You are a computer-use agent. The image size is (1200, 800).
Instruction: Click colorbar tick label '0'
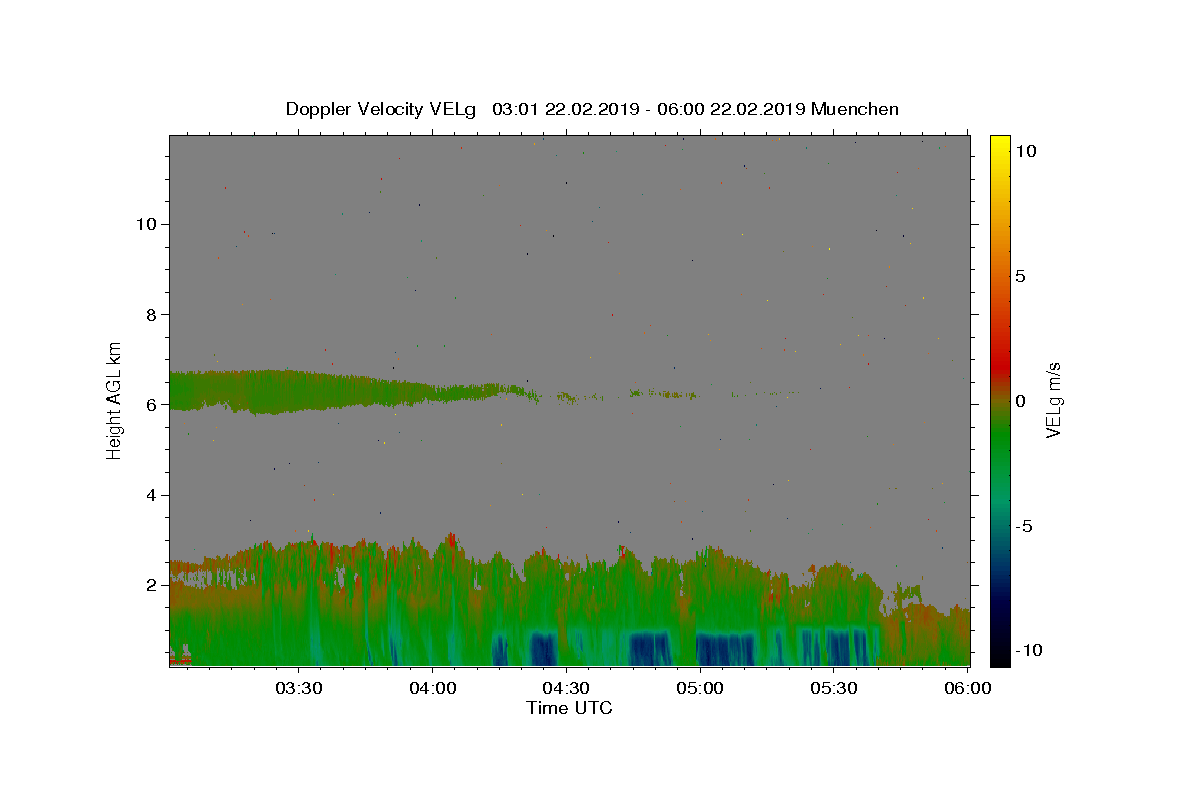1019,401
